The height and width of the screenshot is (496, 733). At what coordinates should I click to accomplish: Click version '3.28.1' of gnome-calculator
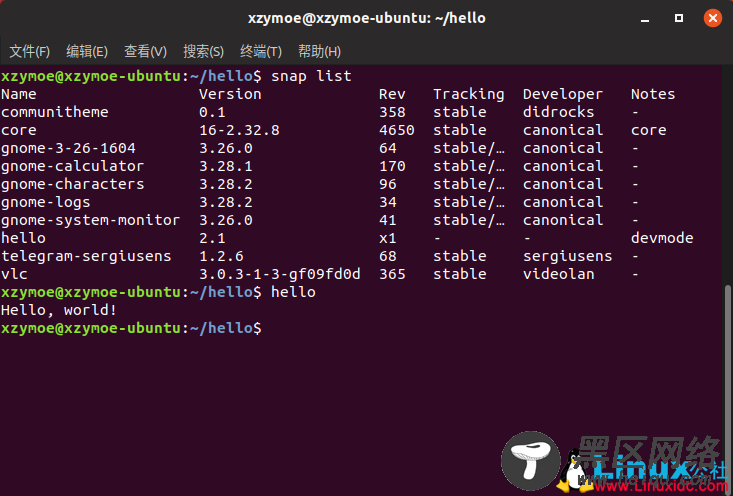coord(226,166)
